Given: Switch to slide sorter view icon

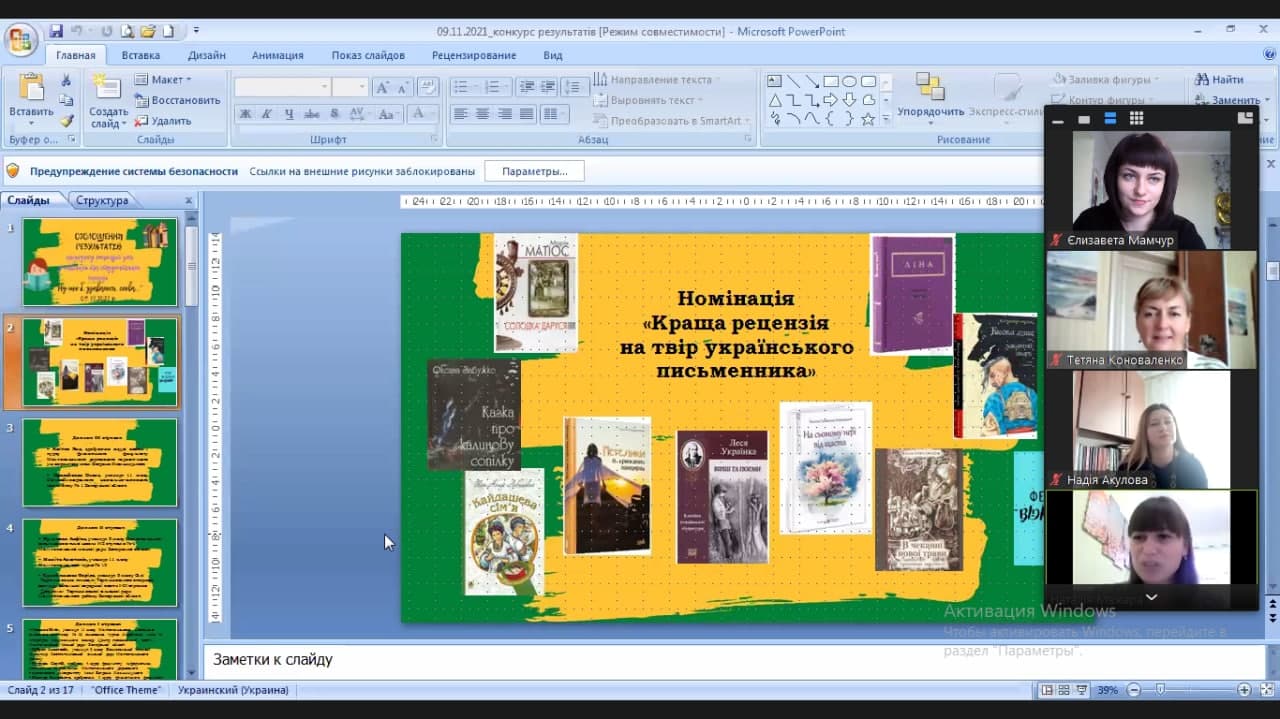Looking at the screenshot, I should (x=1065, y=690).
